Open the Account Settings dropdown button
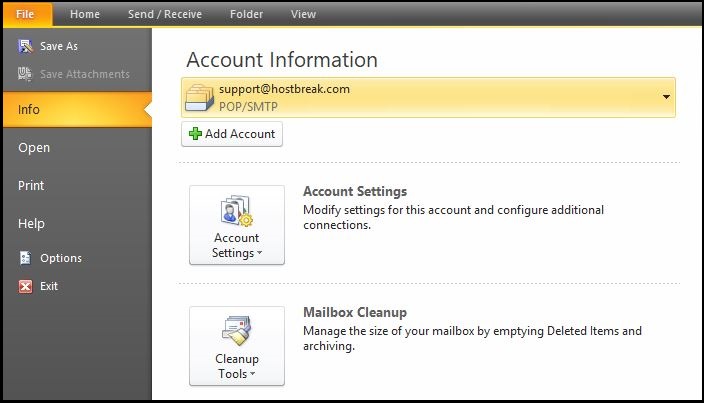The height and width of the screenshot is (403, 704). tap(237, 225)
